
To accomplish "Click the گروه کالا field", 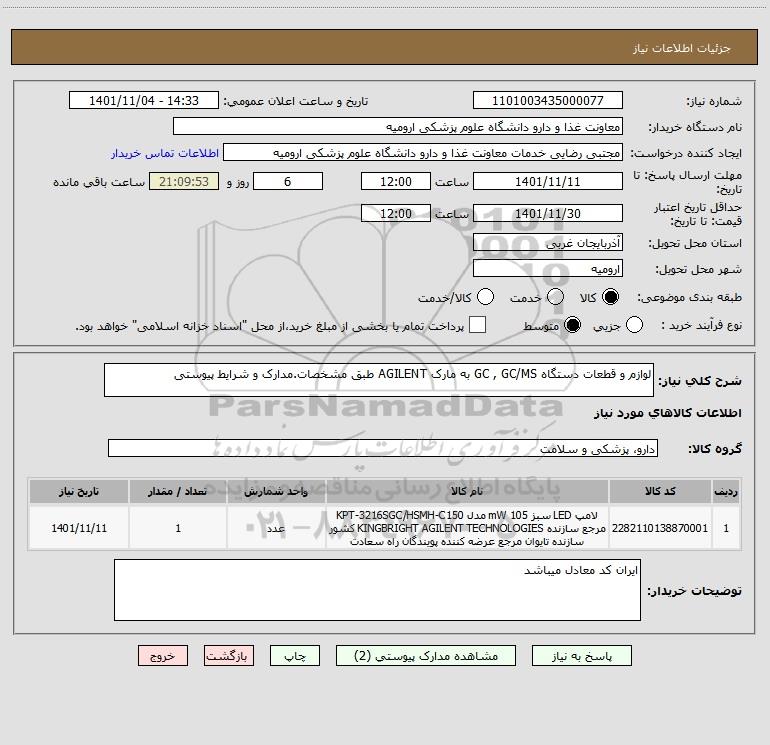I will point(383,448).
